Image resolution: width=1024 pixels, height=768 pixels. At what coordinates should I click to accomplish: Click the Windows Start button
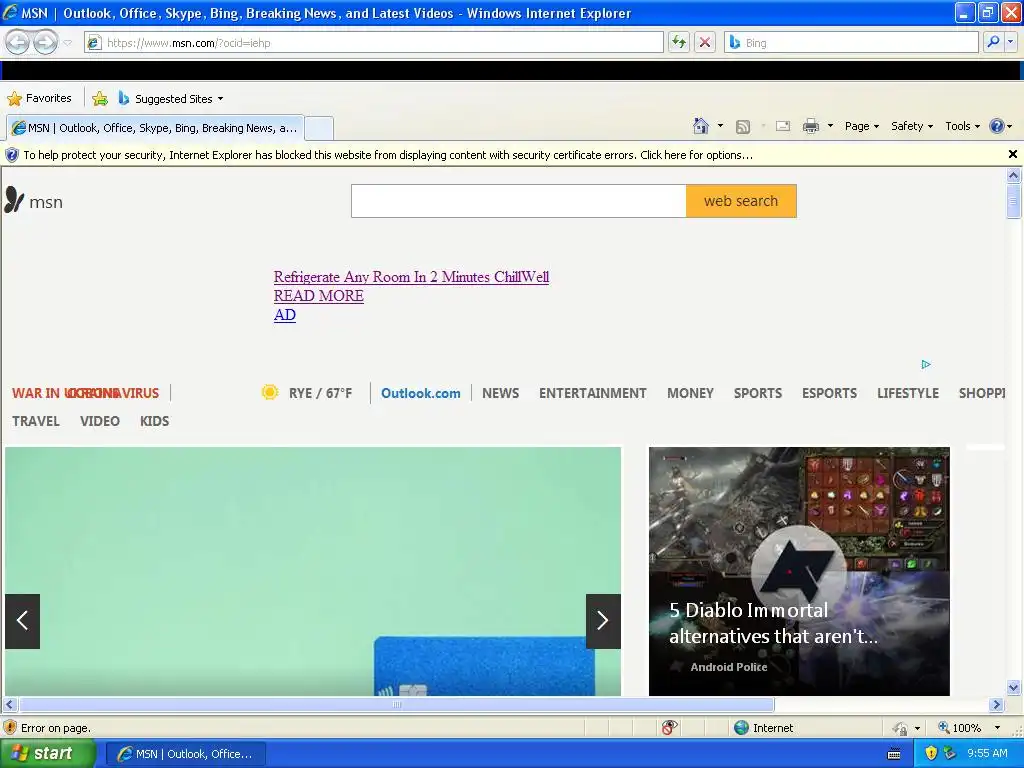[48, 754]
